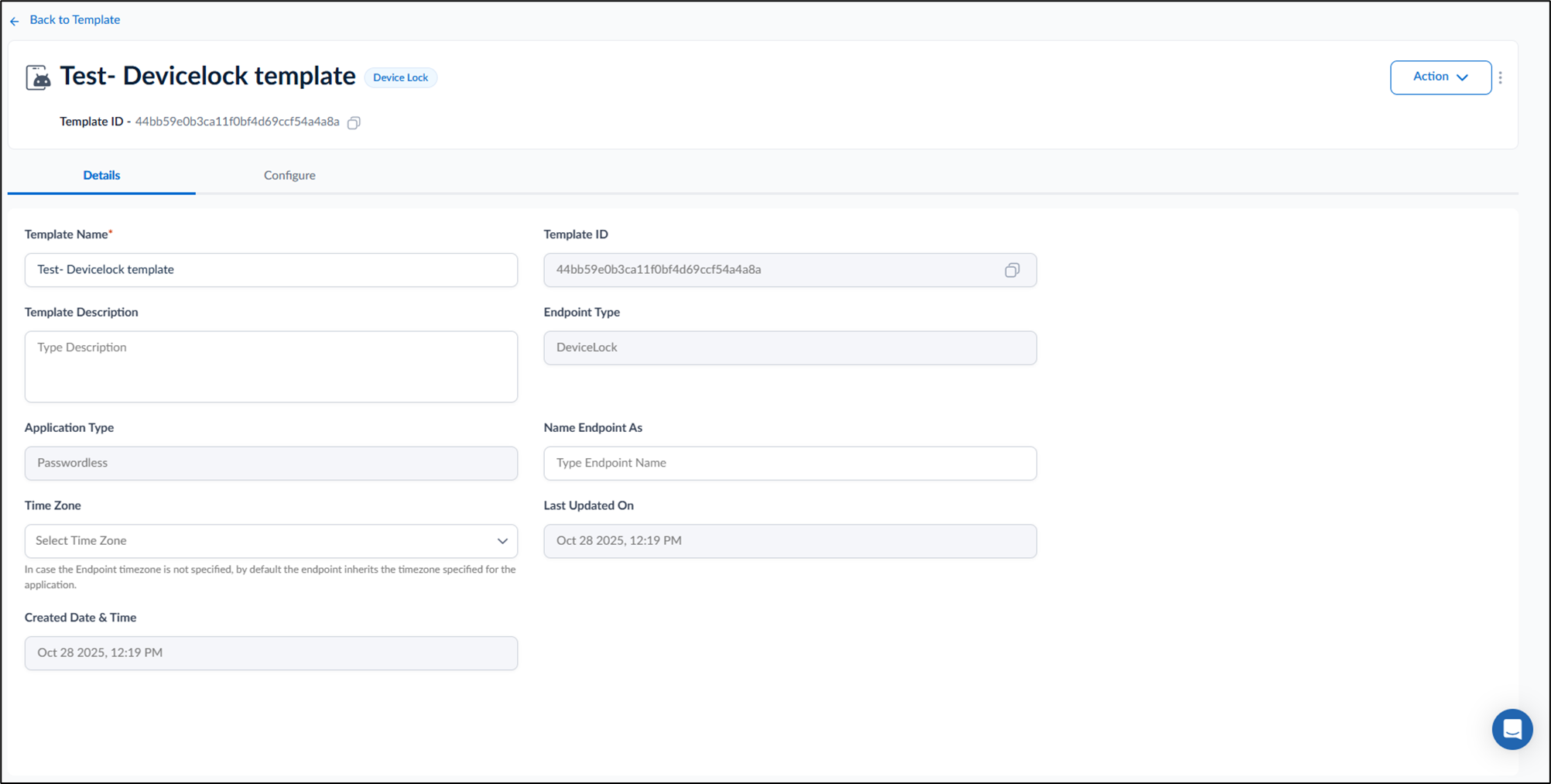Viewport: 1551px width, 784px height.
Task: Open the three-dot more options menu
Action: click(1500, 77)
